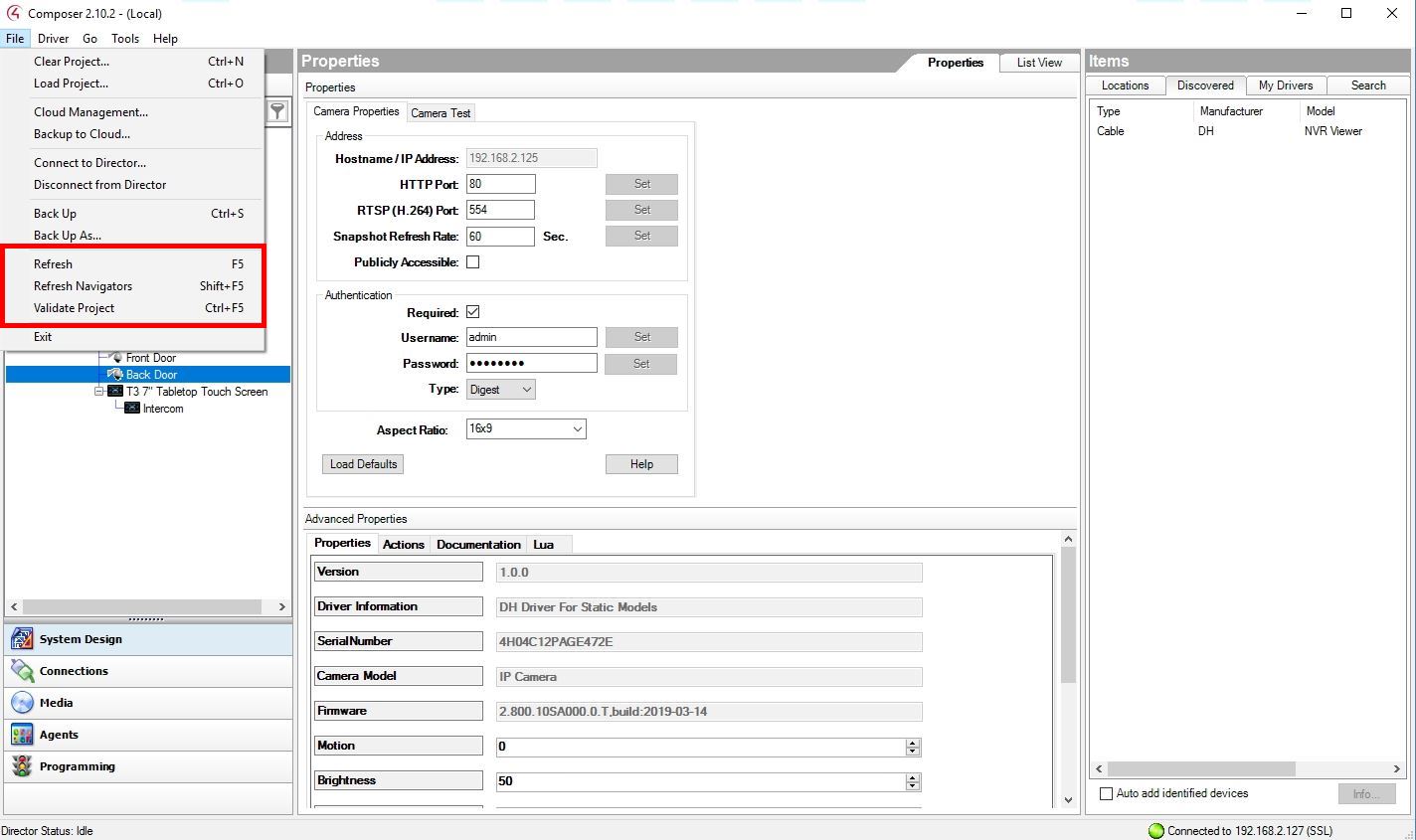The width and height of the screenshot is (1416, 840).
Task: Click the Load Defaults button
Action: [363, 464]
